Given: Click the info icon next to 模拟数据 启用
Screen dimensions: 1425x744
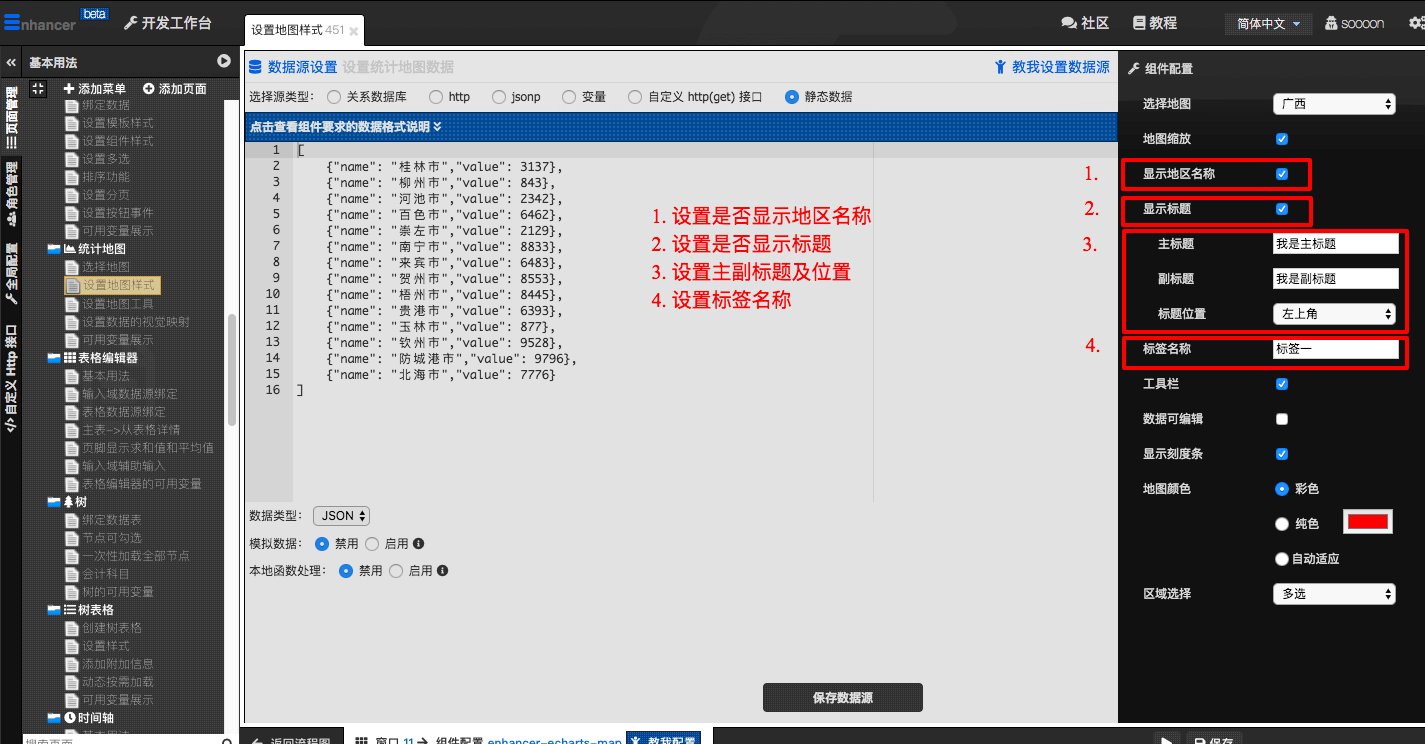Looking at the screenshot, I should [419, 544].
